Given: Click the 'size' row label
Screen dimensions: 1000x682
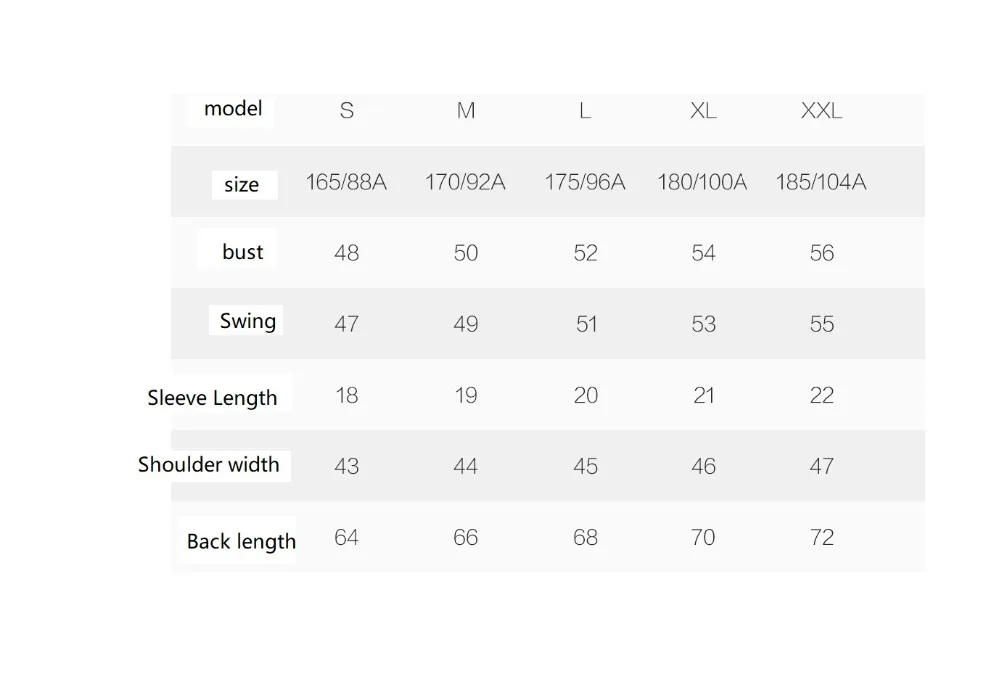Looking at the screenshot, I should point(241,184).
